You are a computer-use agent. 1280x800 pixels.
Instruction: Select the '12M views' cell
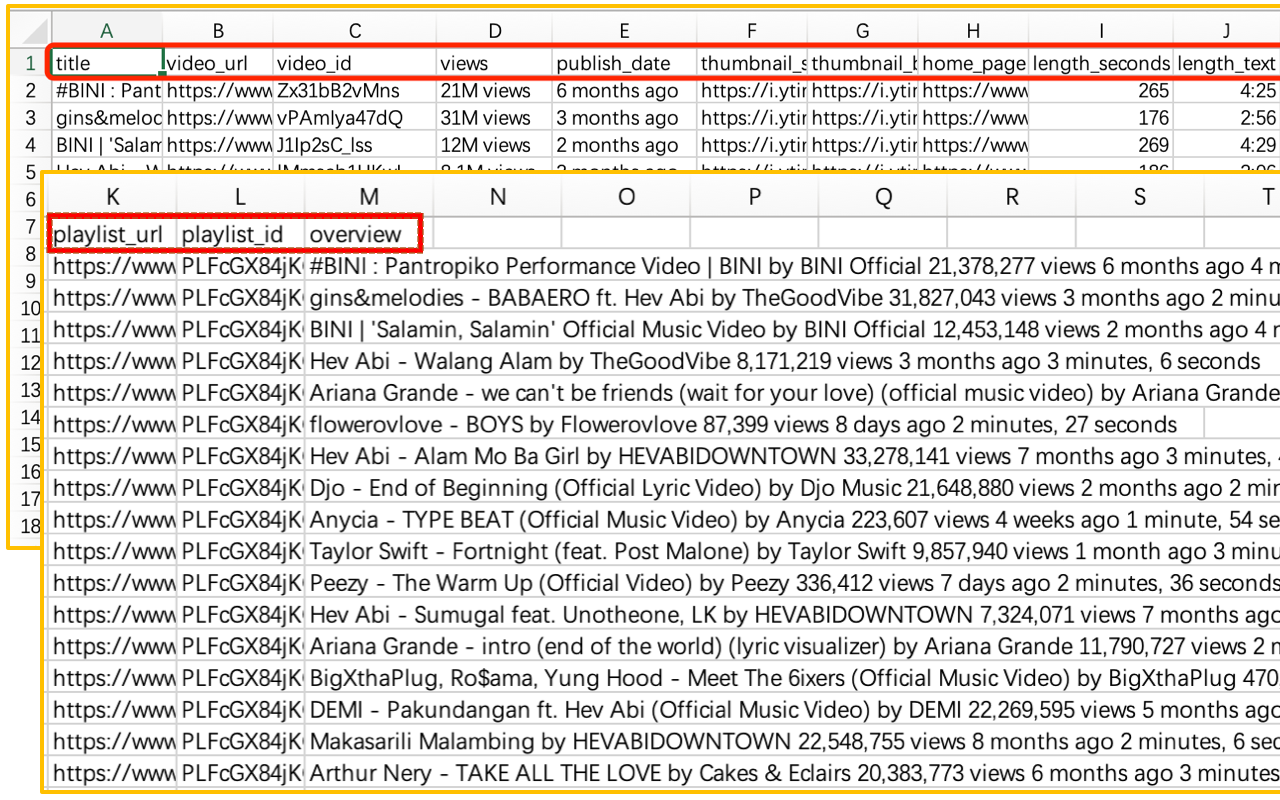point(494,145)
